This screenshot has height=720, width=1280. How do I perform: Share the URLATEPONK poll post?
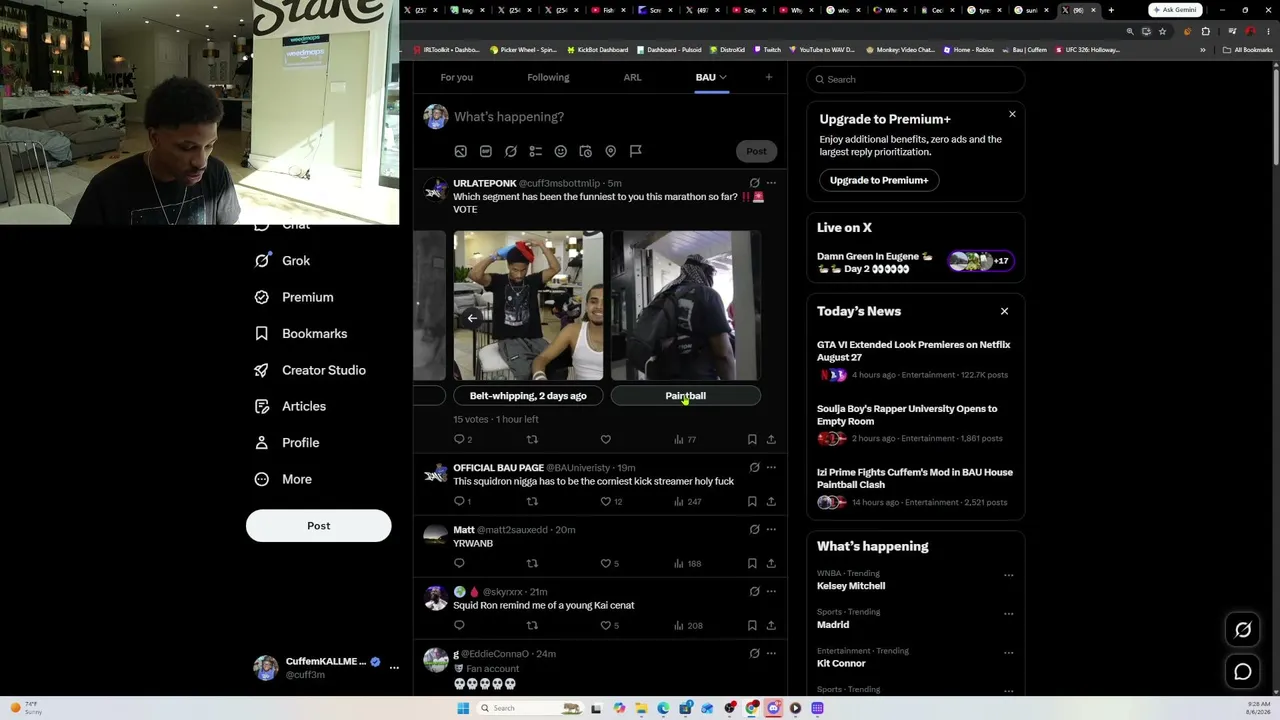pyautogui.click(x=771, y=439)
